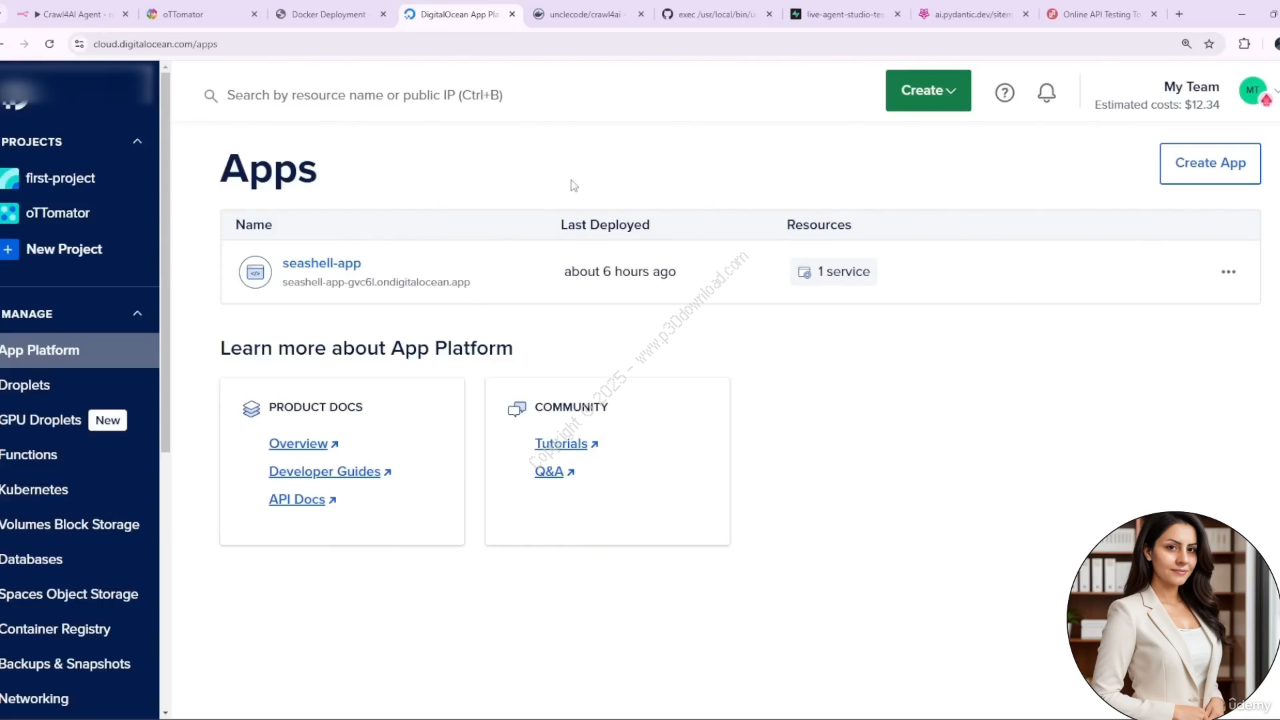Close the Online API Testing tab
1280x720 pixels.
coord(1154,14)
